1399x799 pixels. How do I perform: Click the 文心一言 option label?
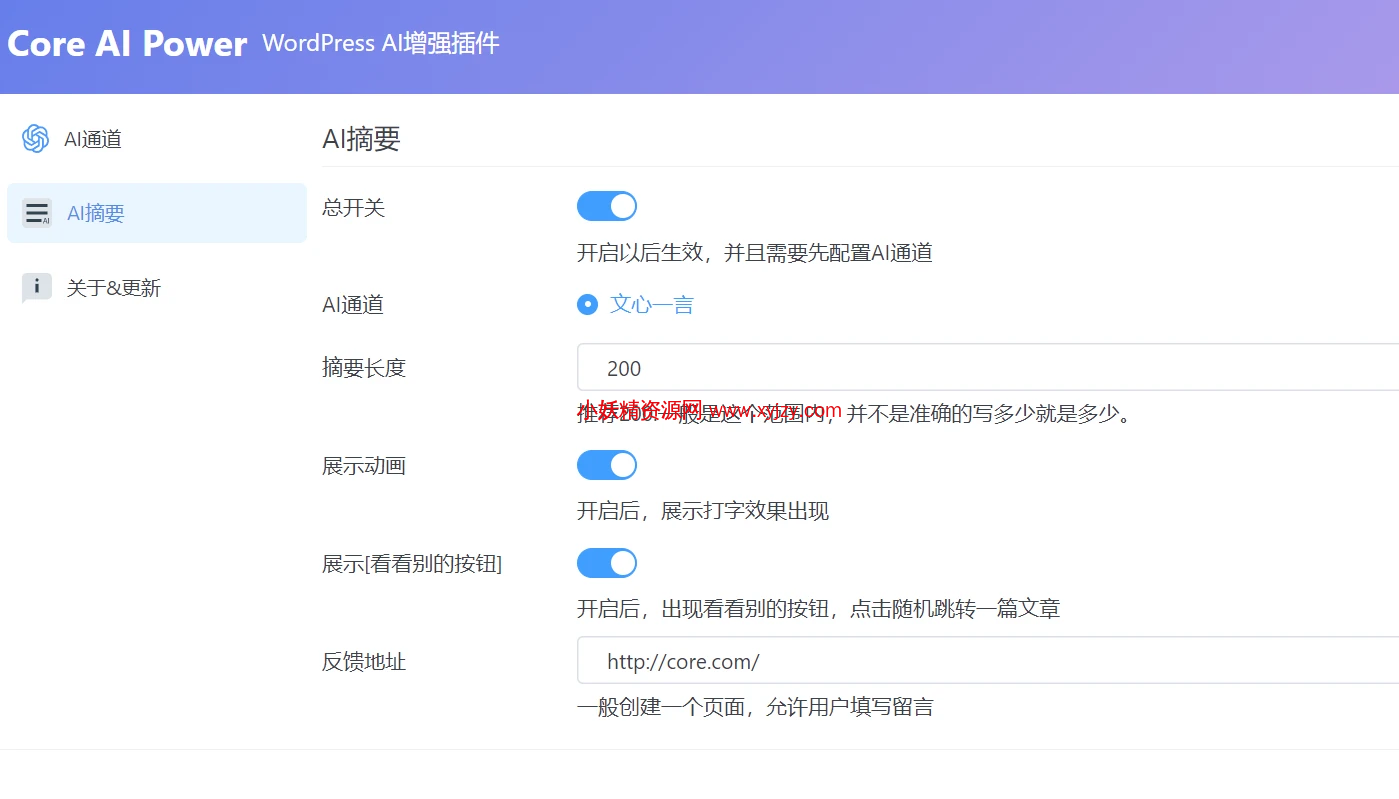coord(652,305)
